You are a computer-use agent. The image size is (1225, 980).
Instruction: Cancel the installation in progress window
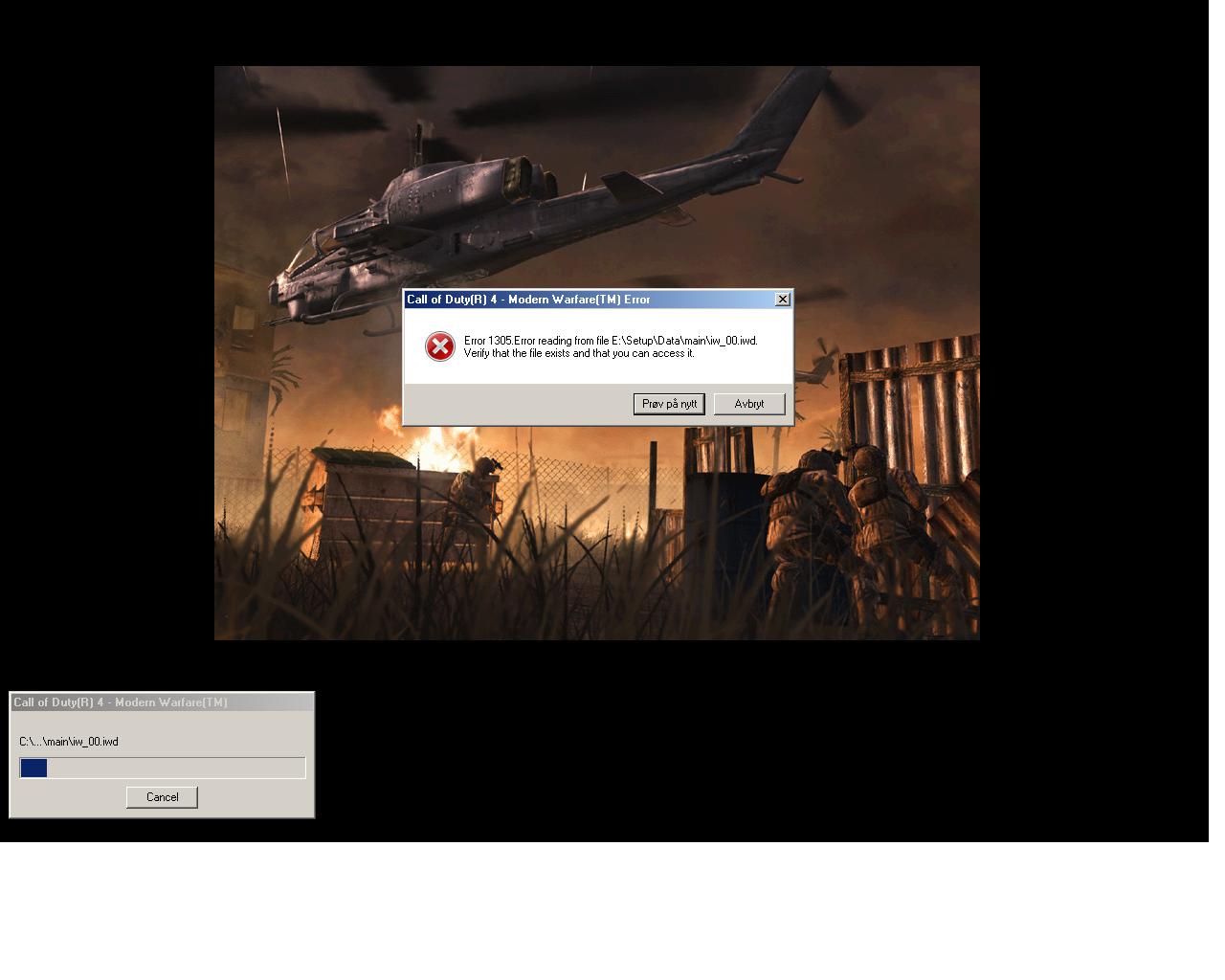[162, 797]
